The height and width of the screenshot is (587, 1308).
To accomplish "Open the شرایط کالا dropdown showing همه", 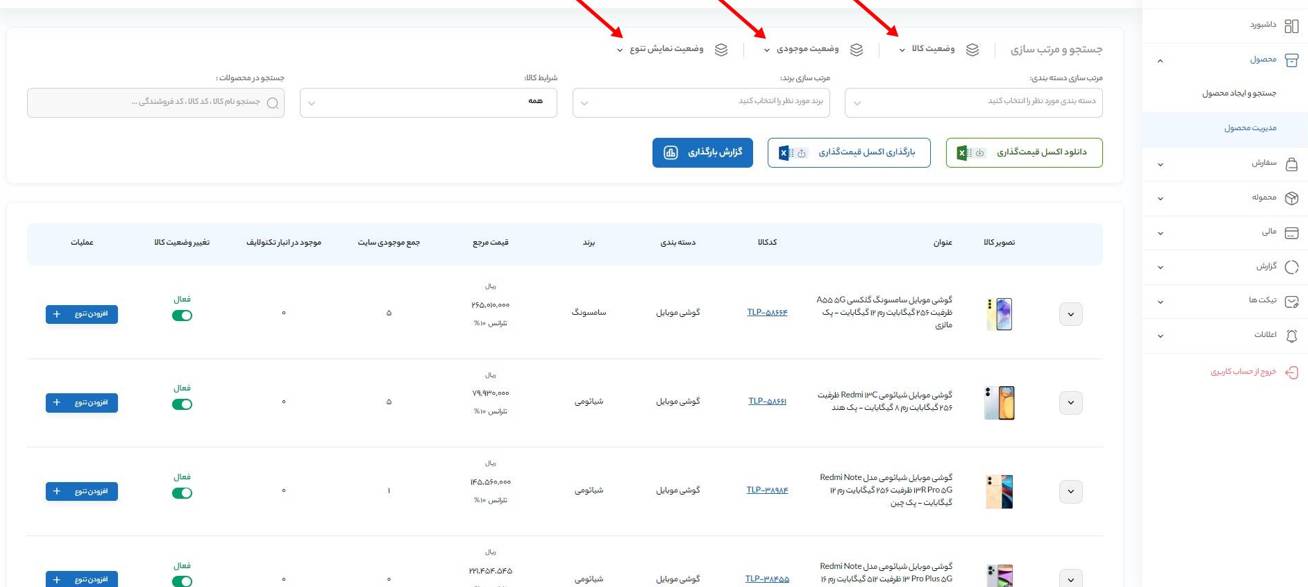I will (x=429, y=102).
